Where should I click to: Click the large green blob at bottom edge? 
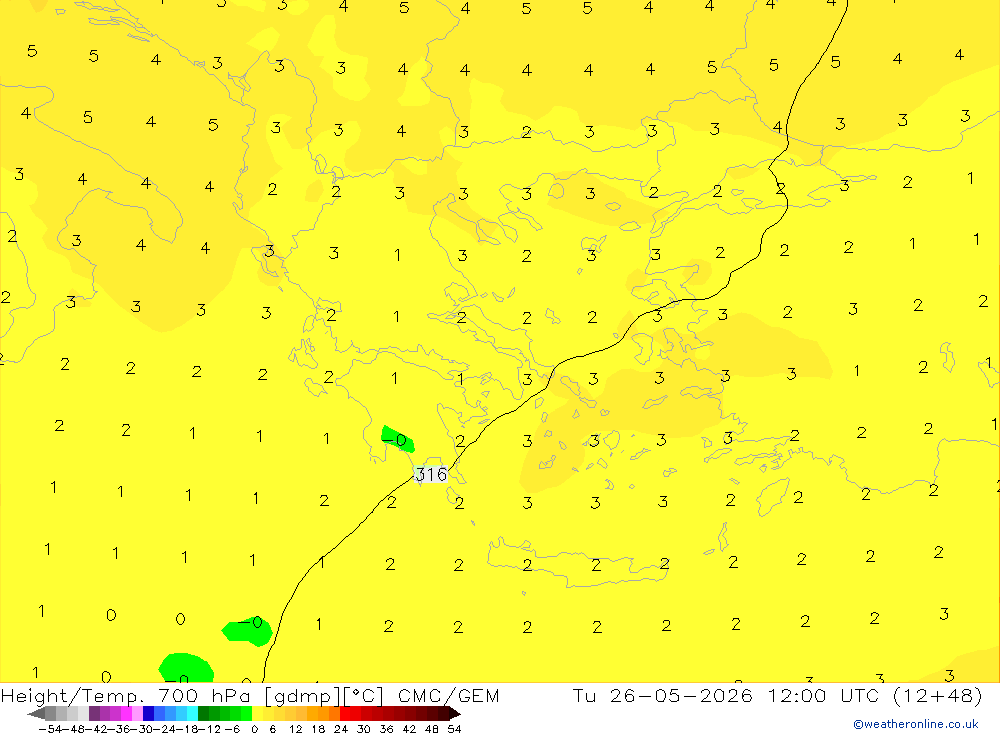click(x=186, y=667)
